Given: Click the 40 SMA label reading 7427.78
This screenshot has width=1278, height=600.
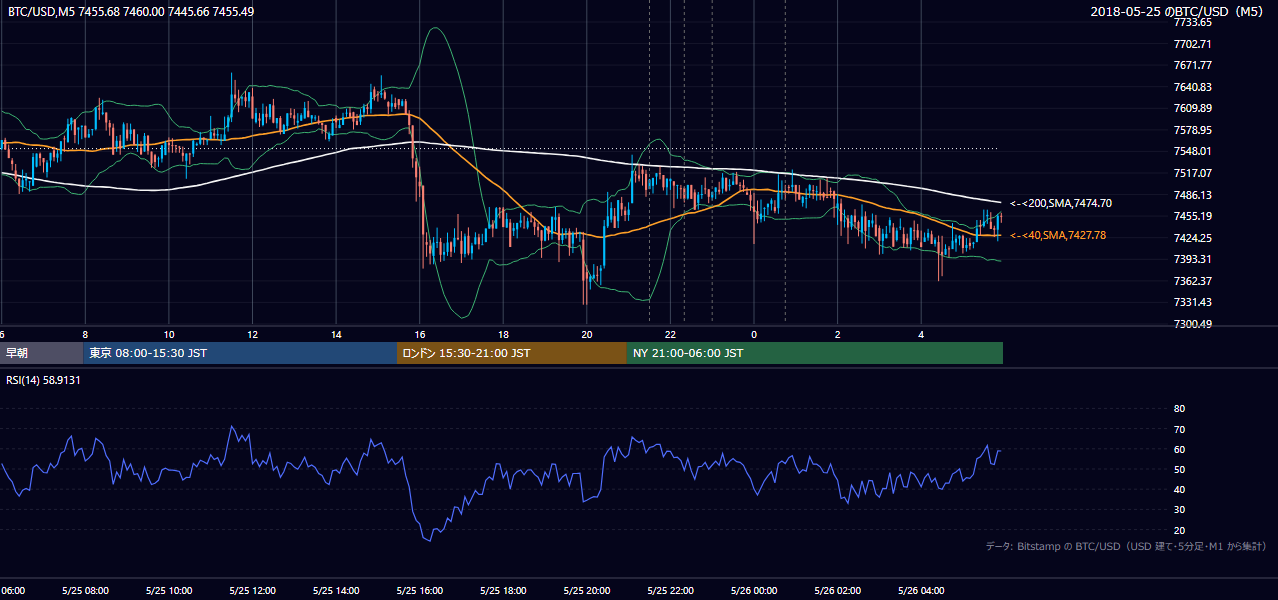Looking at the screenshot, I should click(x=1058, y=235).
